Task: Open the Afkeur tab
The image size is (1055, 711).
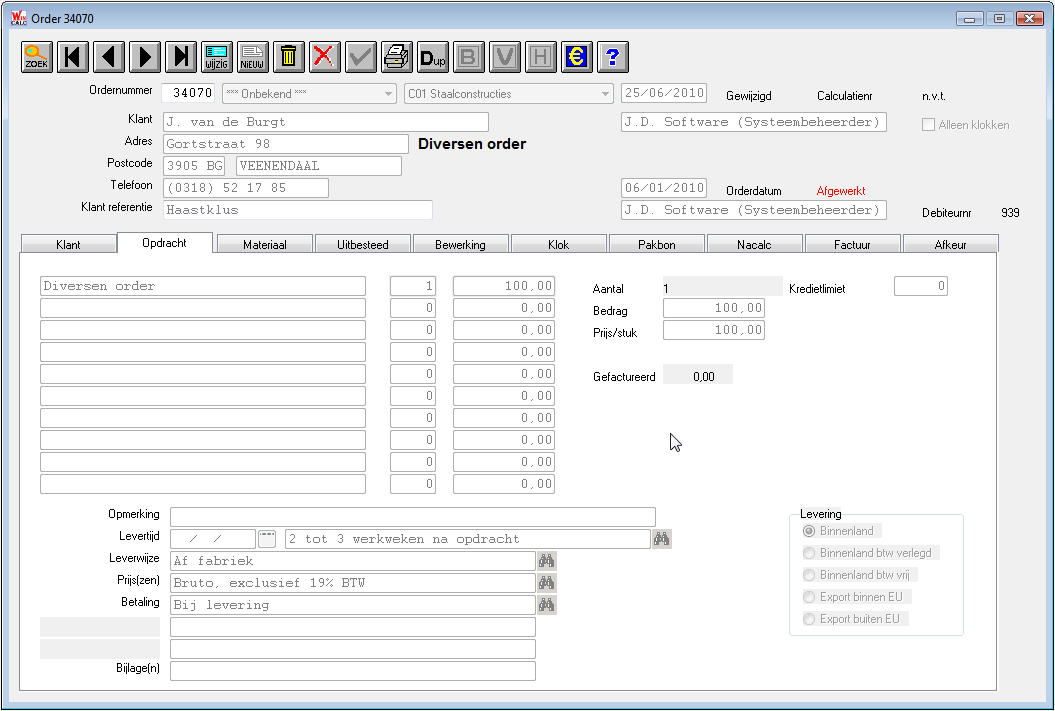Action: click(951, 244)
